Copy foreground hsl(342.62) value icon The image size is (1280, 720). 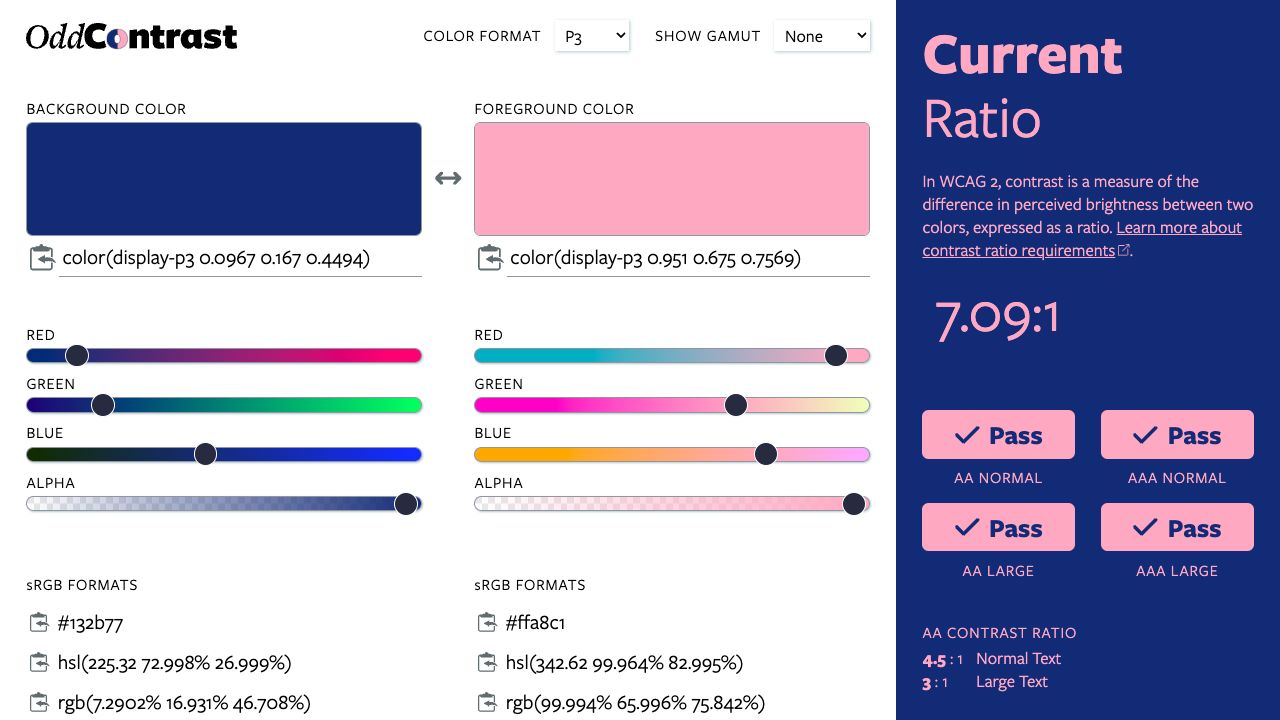pos(487,663)
